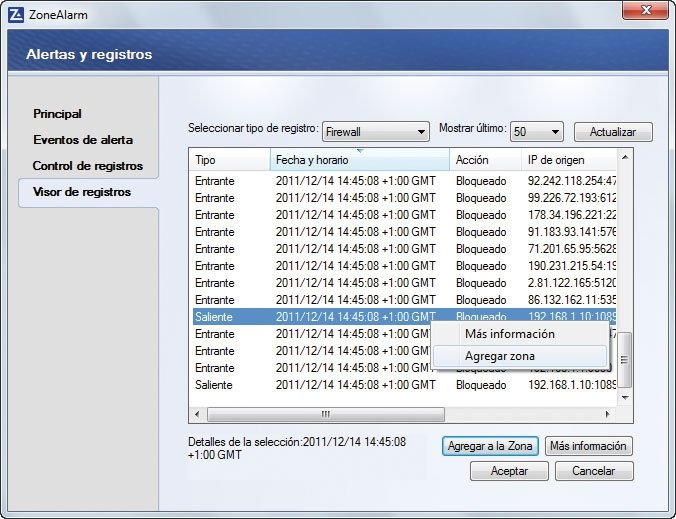
Task: Select log row with IP 91.183.93.141
Action: pos(405,232)
